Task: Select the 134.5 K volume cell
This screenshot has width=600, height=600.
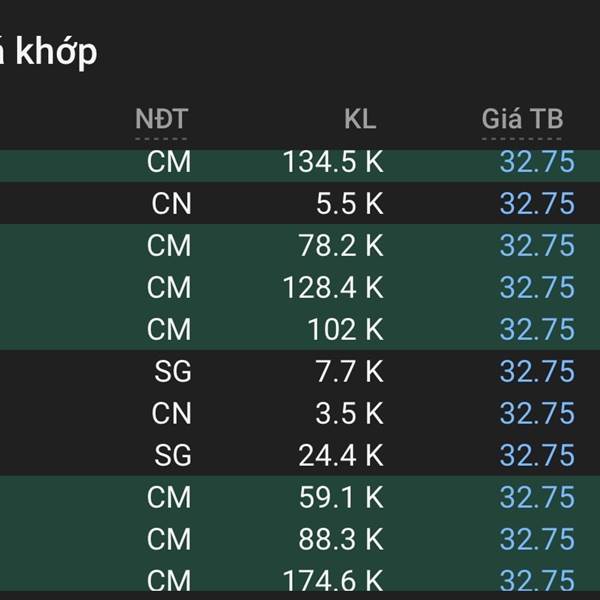Action: (x=334, y=162)
